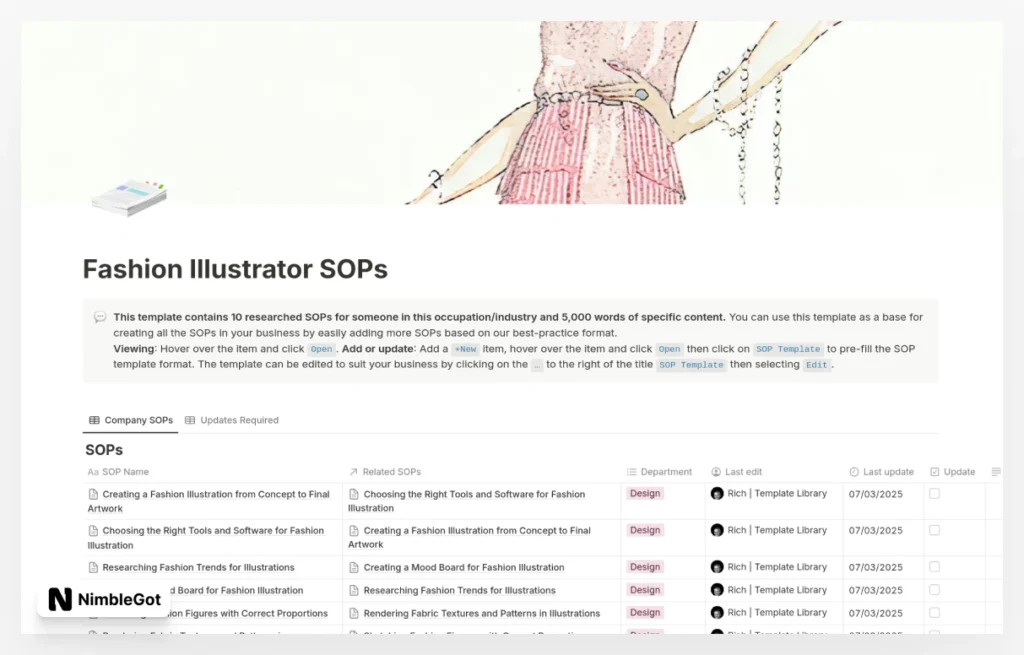The height and width of the screenshot is (655, 1024).
Task: Click 07/03/2025 date in the first row
Action: pos(875,494)
